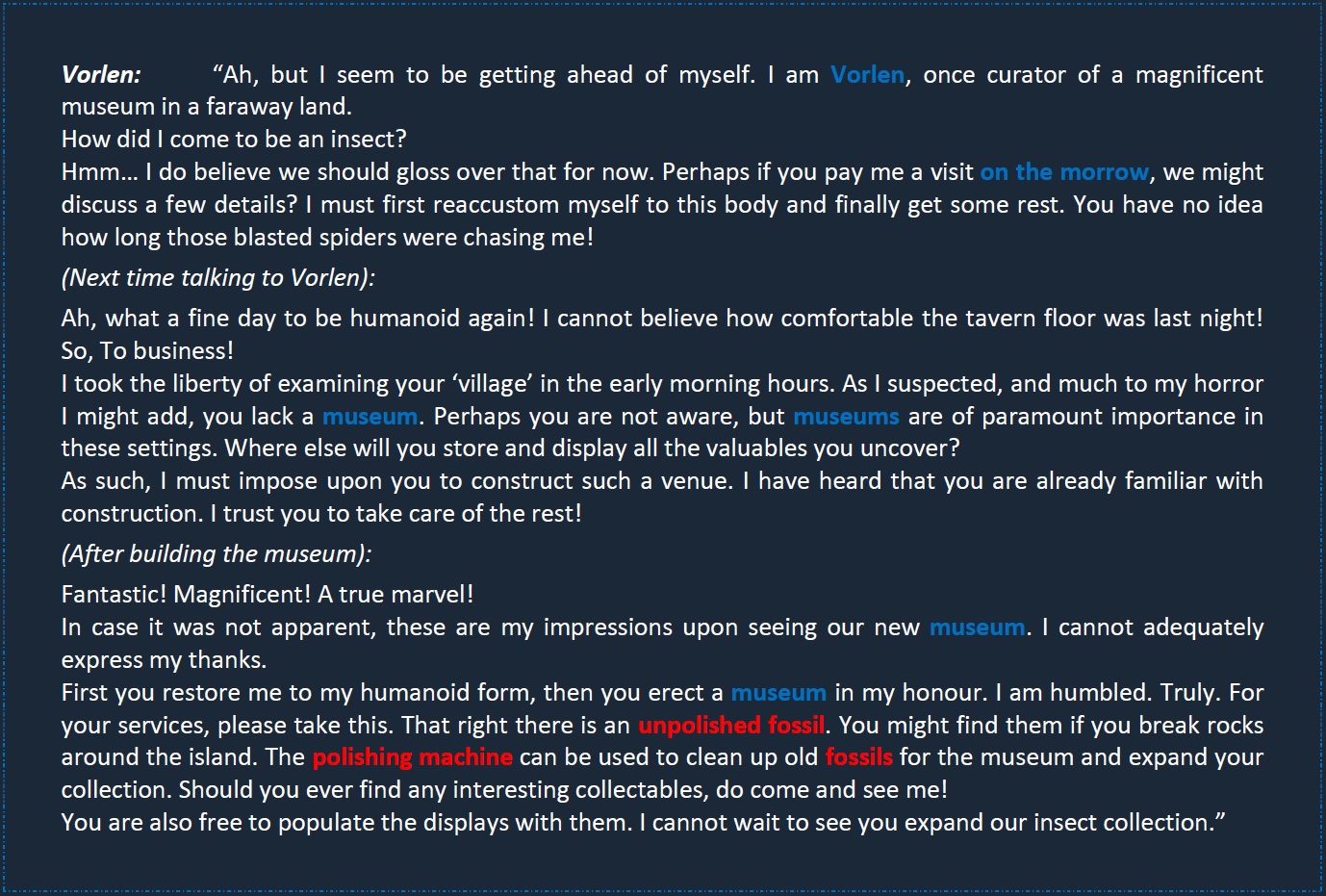Open the "on the morrow" link
The image size is (1326, 896).
(x=1064, y=172)
